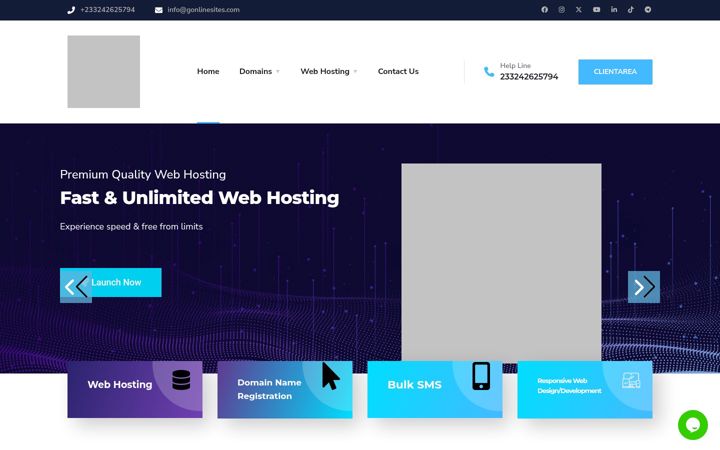Click the Help Line number 233242625794
This screenshot has height=450, width=720.
[x=529, y=77]
